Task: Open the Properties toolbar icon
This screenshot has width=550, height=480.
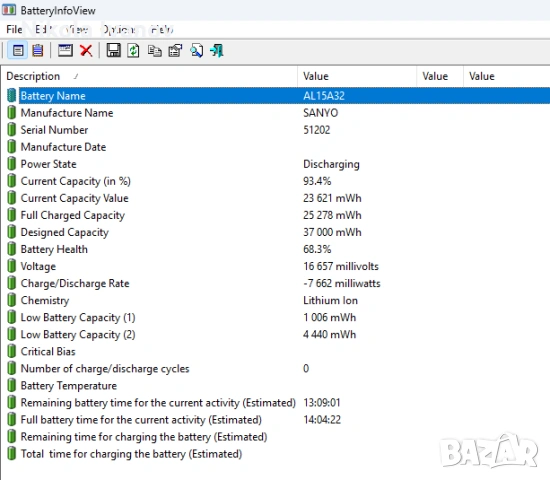Action: click(175, 51)
